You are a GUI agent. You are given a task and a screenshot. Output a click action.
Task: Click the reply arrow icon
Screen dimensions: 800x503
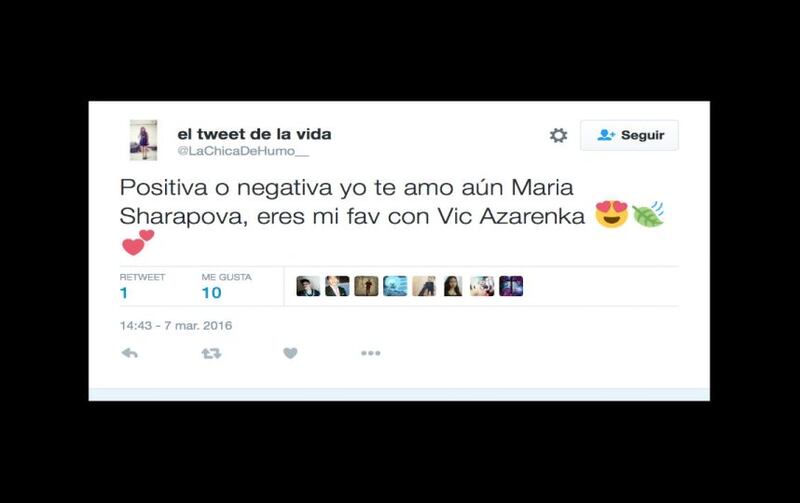pyautogui.click(x=130, y=353)
